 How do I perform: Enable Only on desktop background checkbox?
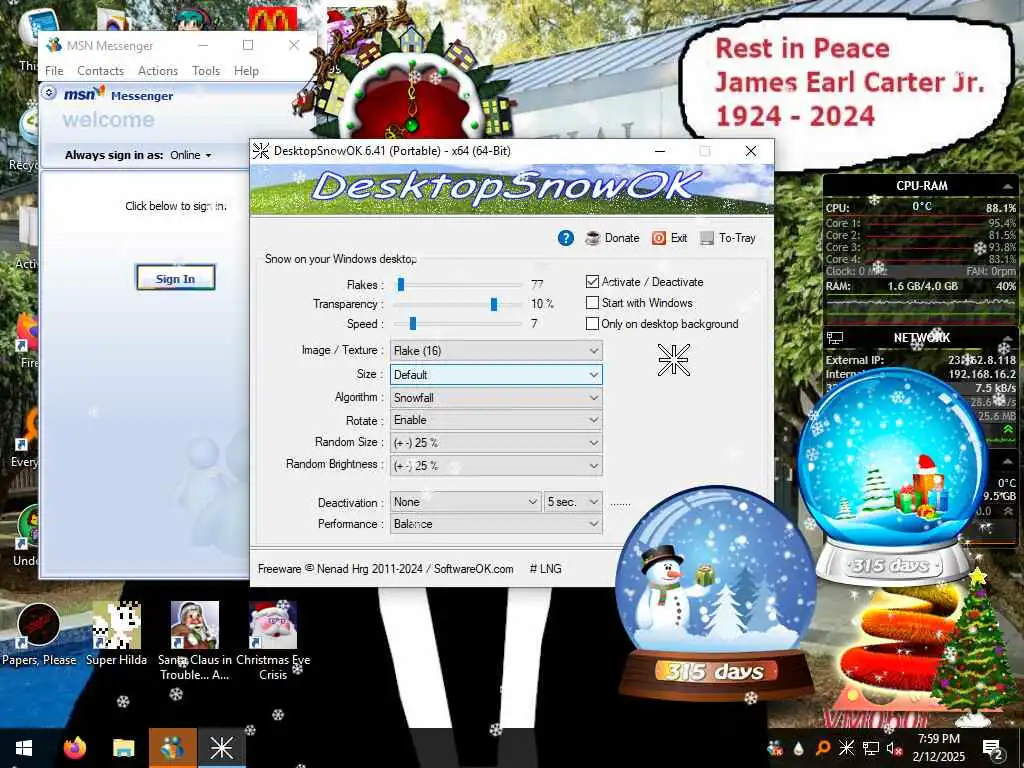(x=592, y=323)
